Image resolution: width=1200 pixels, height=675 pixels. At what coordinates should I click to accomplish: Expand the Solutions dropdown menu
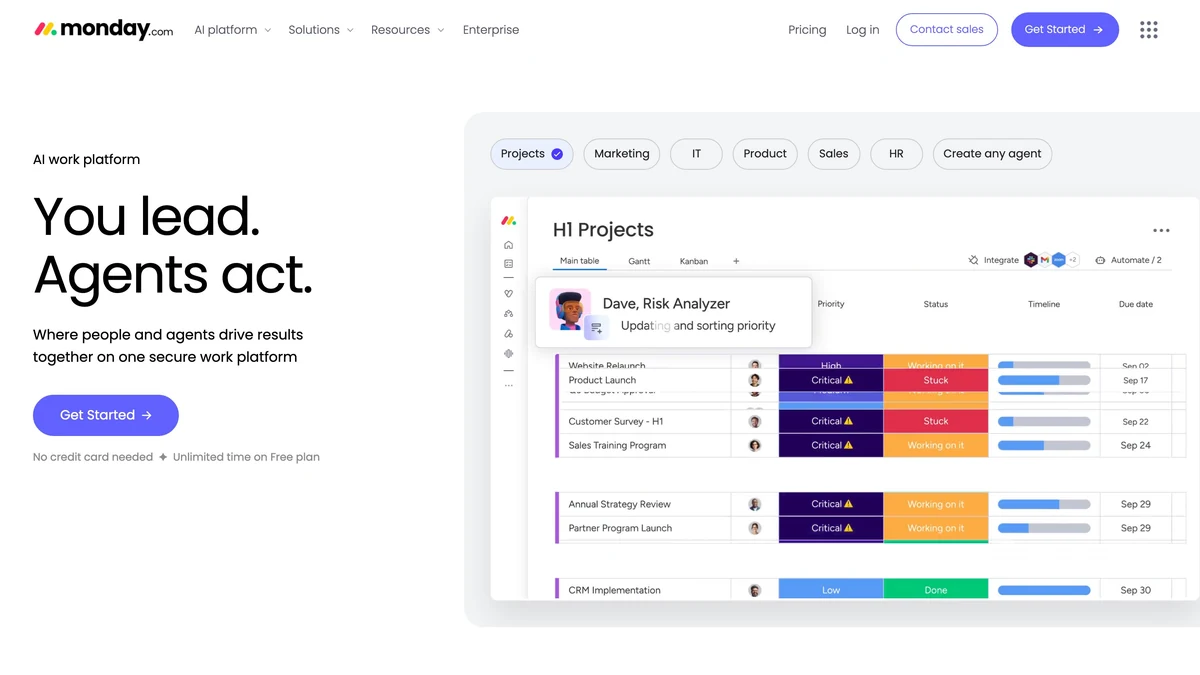(321, 30)
